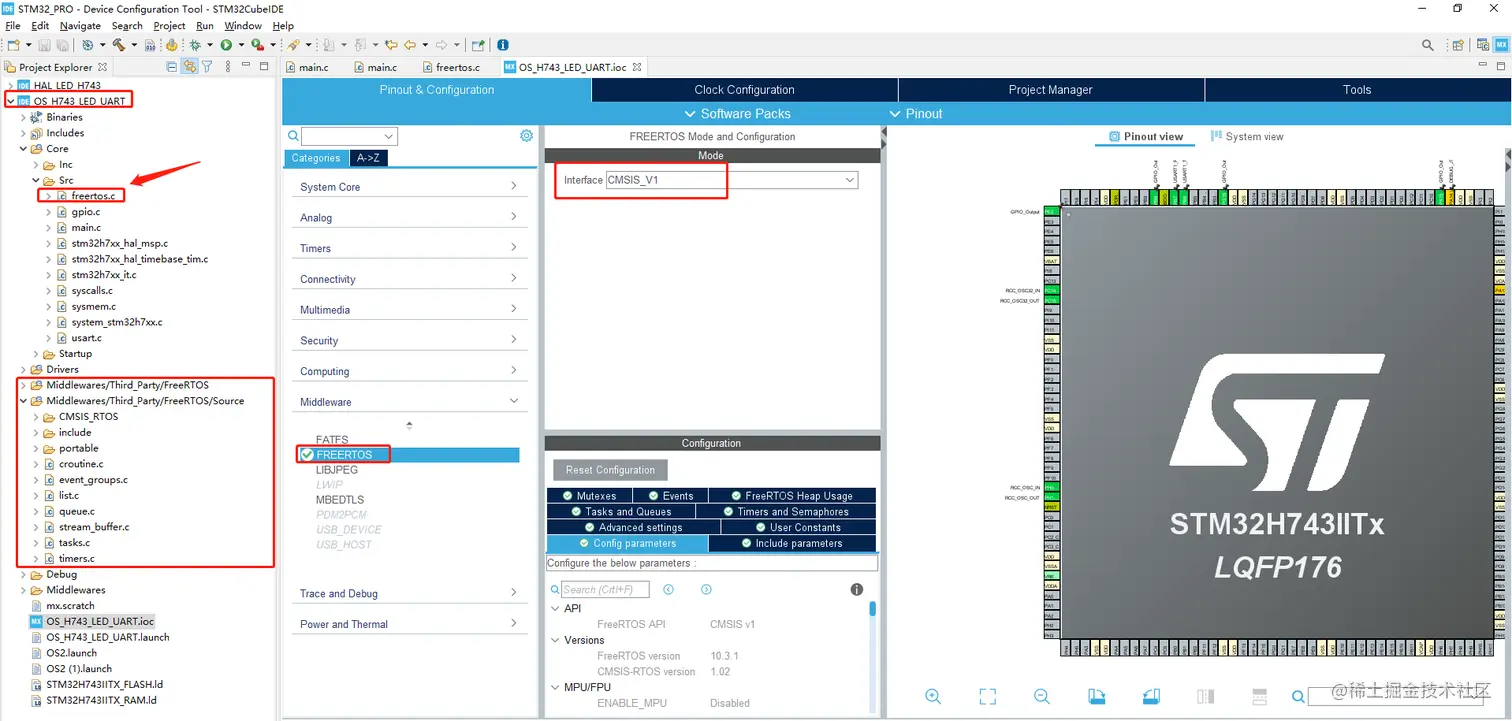Switch to System view
The height and width of the screenshot is (721, 1512).
click(x=1247, y=137)
